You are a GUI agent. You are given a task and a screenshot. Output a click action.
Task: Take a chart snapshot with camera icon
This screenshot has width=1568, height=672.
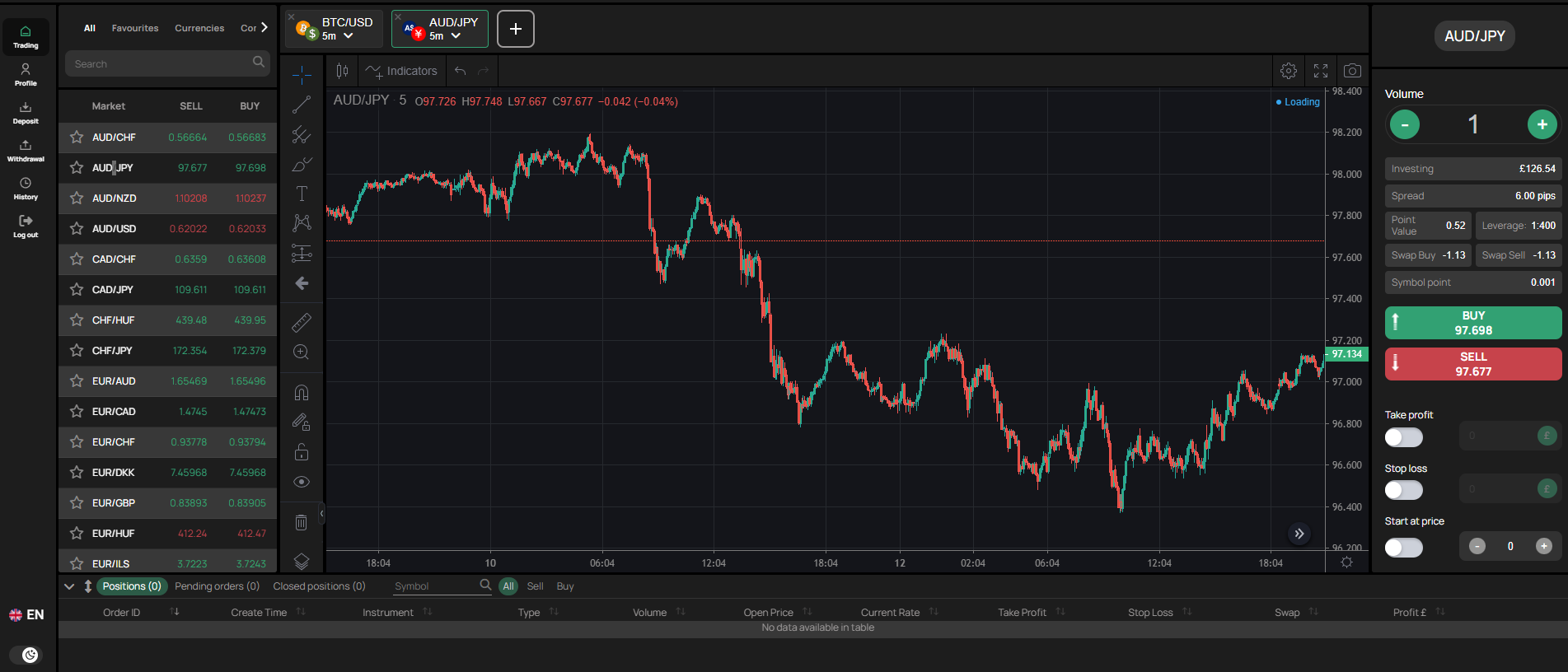tap(1352, 71)
